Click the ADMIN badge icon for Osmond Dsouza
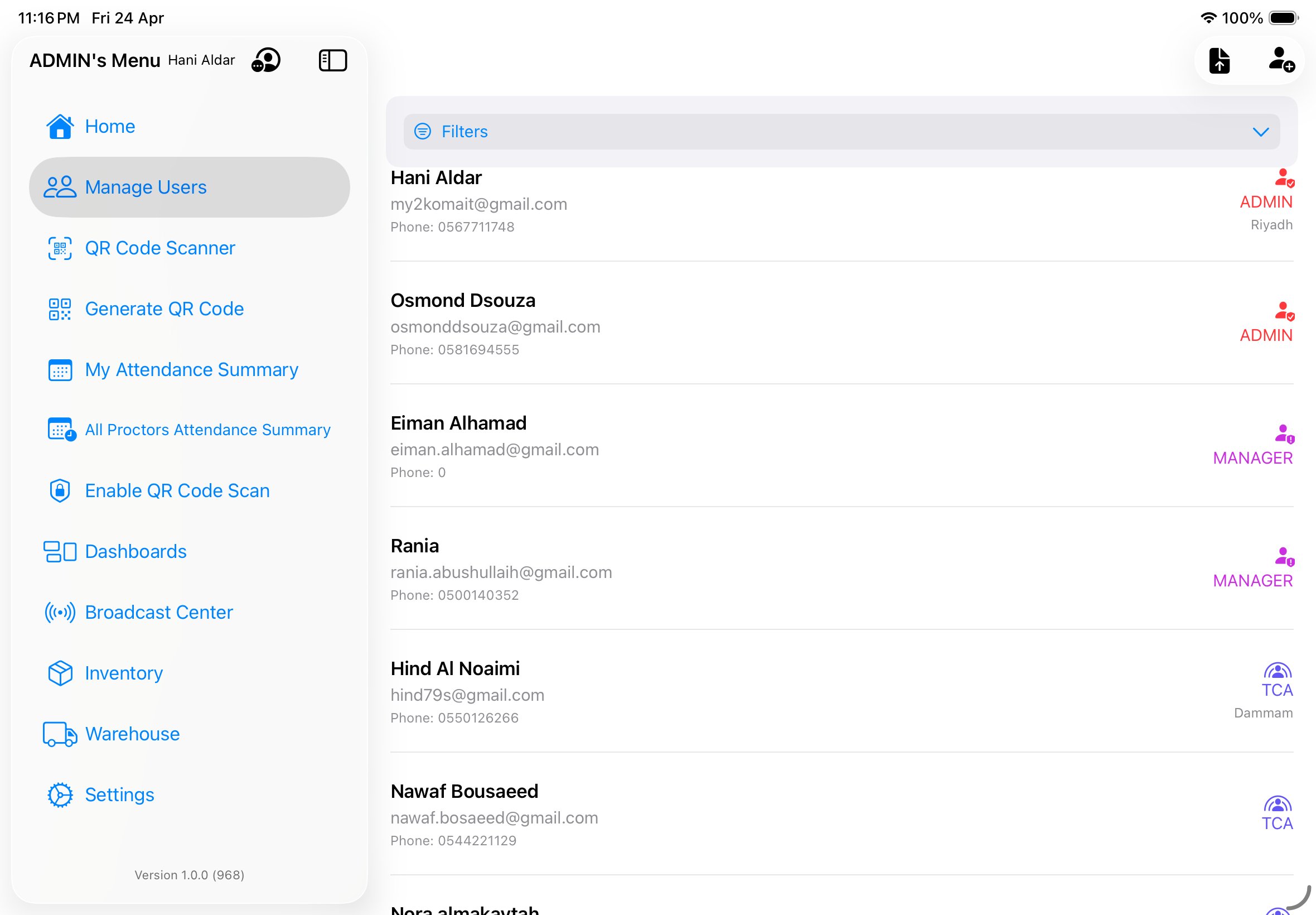Viewport: 1316px width, 915px height. pyautogui.click(x=1284, y=312)
